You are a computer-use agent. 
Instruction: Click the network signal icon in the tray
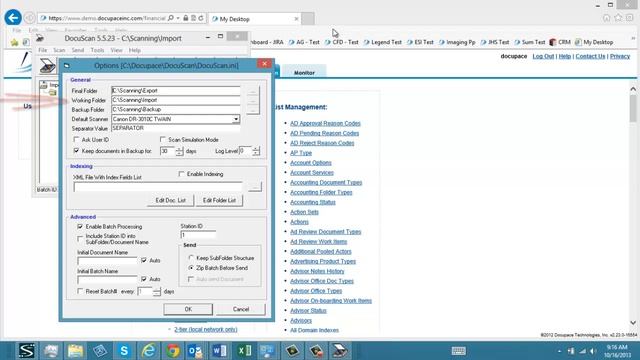(x=583, y=351)
